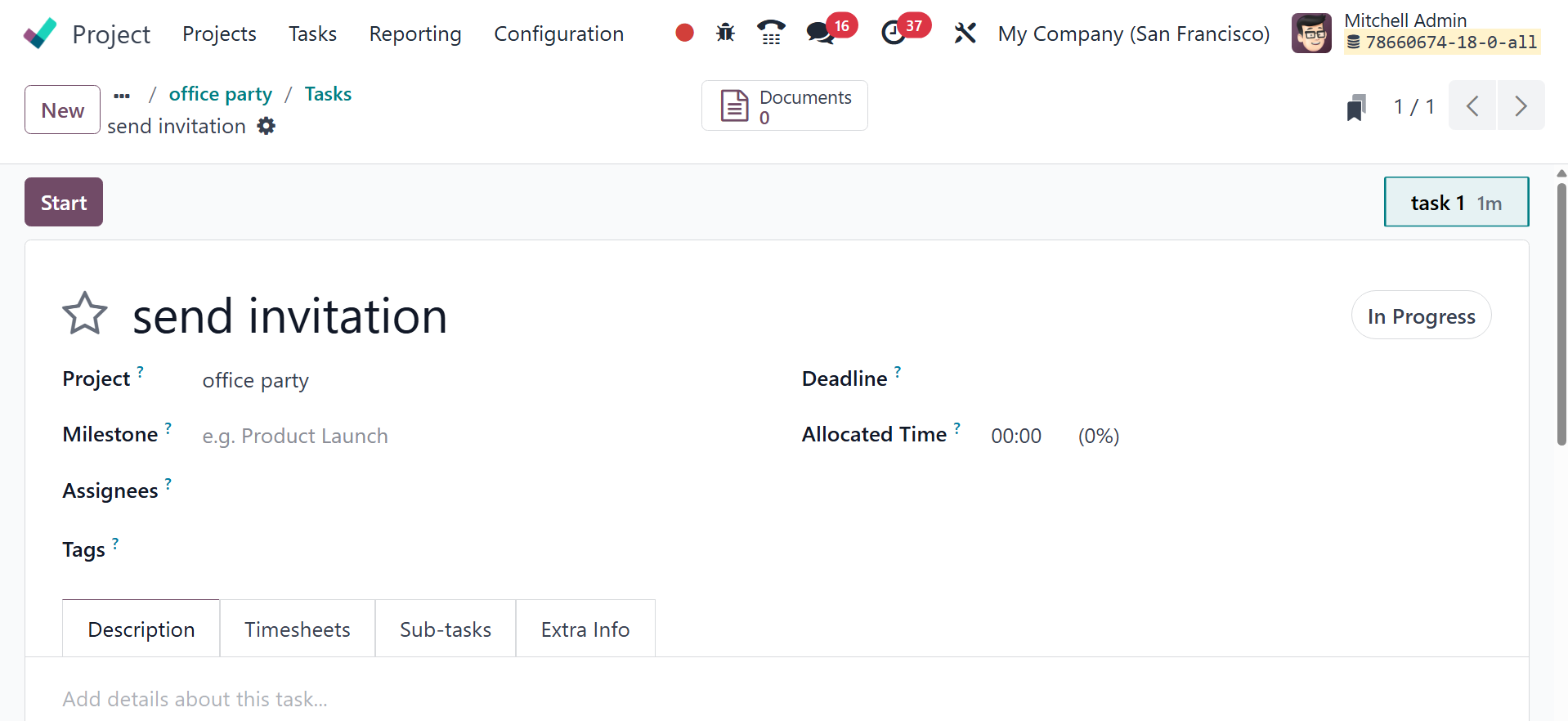
Task: Follow the office party breadcrumb link
Action: pyautogui.click(x=220, y=94)
